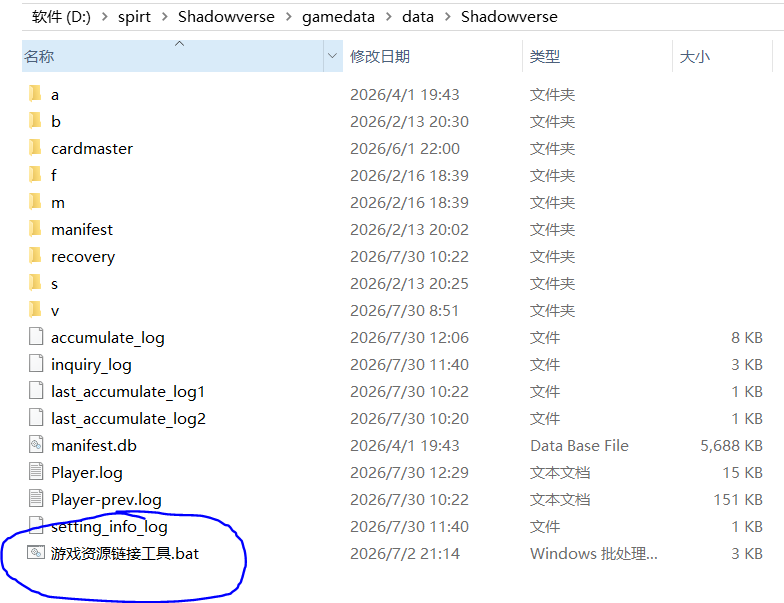Select the file 游戏资源链接工具.bat

tap(124, 554)
